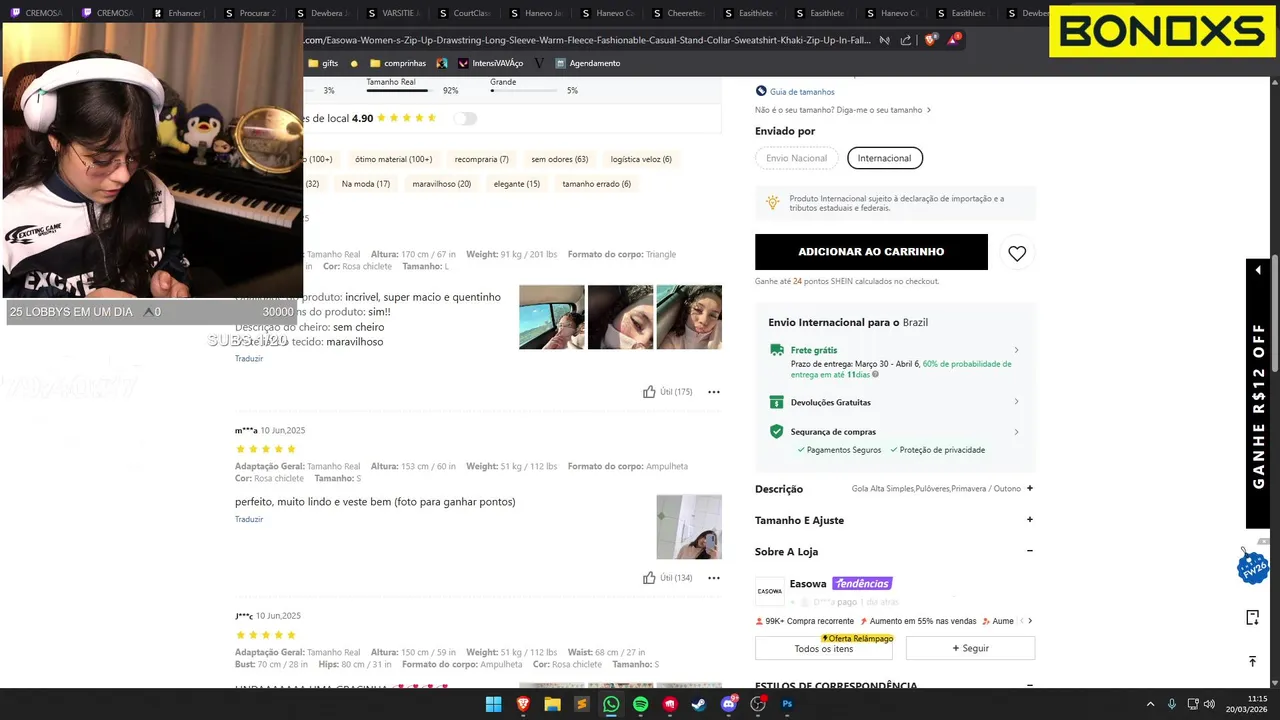Viewport: 1280px width, 720px height.
Task: Toggle the local reviews switch
Action: 465,118
